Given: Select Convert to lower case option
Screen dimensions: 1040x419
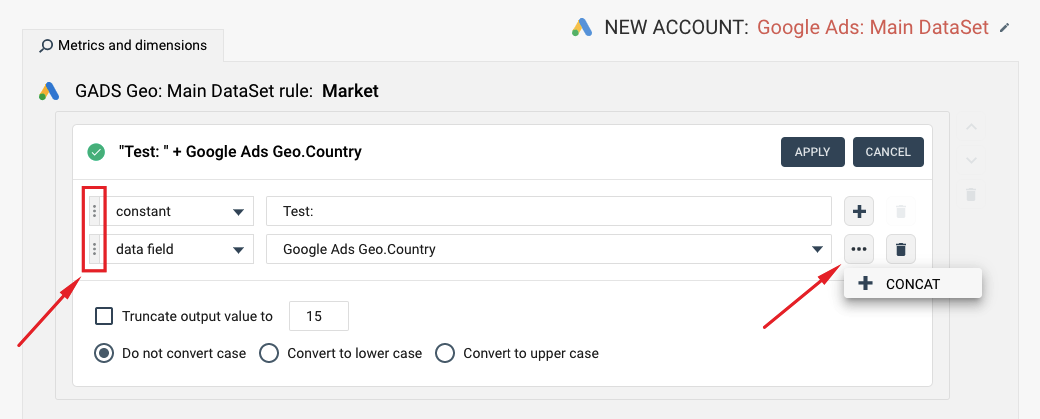Looking at the screenshot, I should coord(269,353).
